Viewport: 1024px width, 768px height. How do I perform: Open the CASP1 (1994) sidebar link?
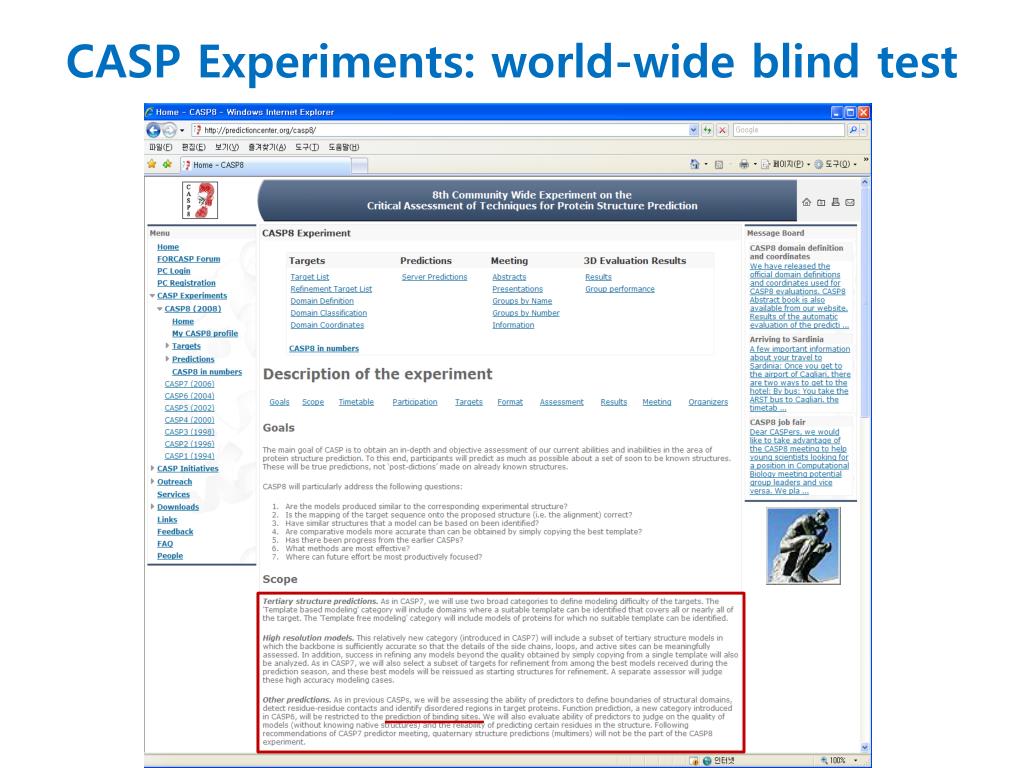[189, 456]
